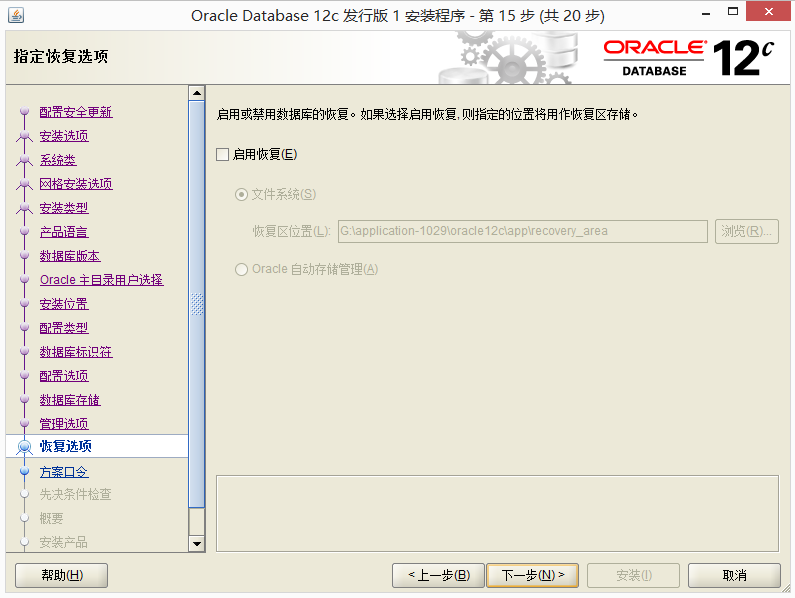
Task: Go to 配置安全更新 step
Action: click(x=76, y=112)
